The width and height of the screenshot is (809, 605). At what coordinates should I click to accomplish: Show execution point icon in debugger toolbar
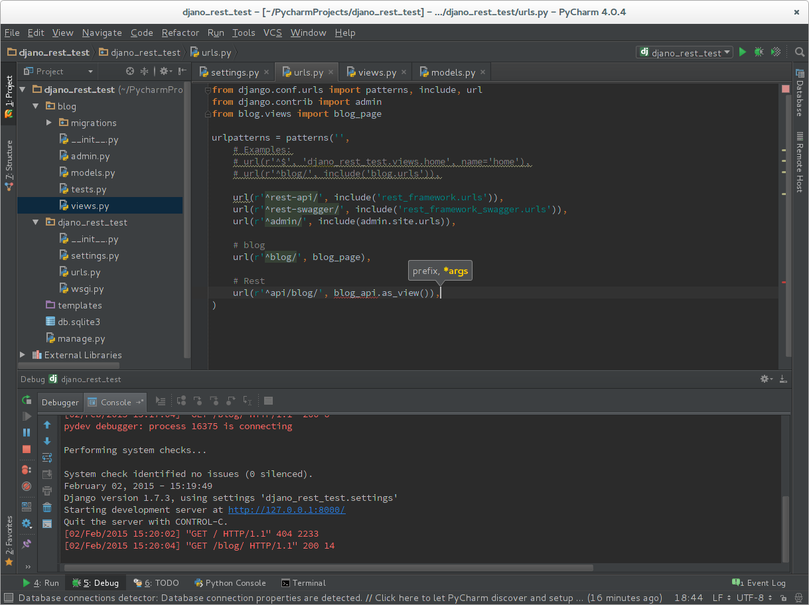coord(160,401)
